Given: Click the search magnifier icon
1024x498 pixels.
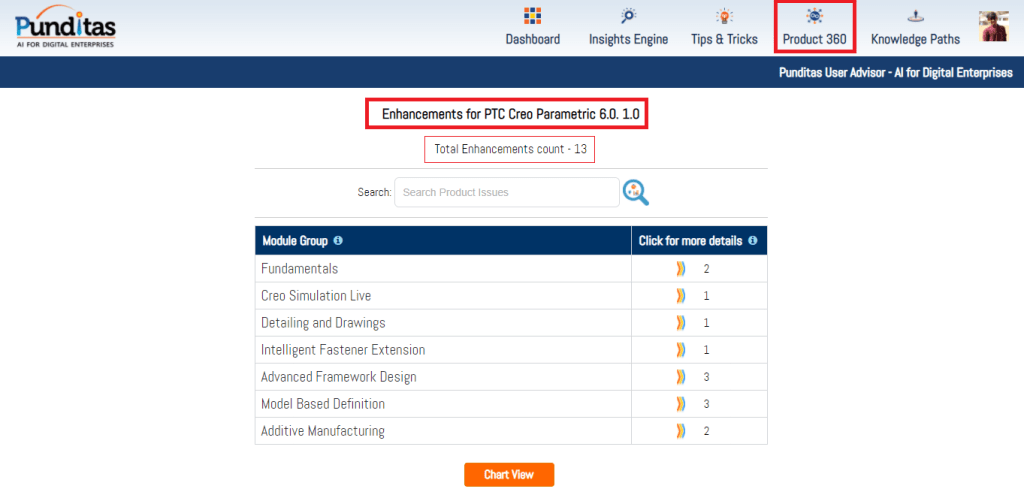Looking at the screenshot, I should pyautogui.click(x=635, y=192).
